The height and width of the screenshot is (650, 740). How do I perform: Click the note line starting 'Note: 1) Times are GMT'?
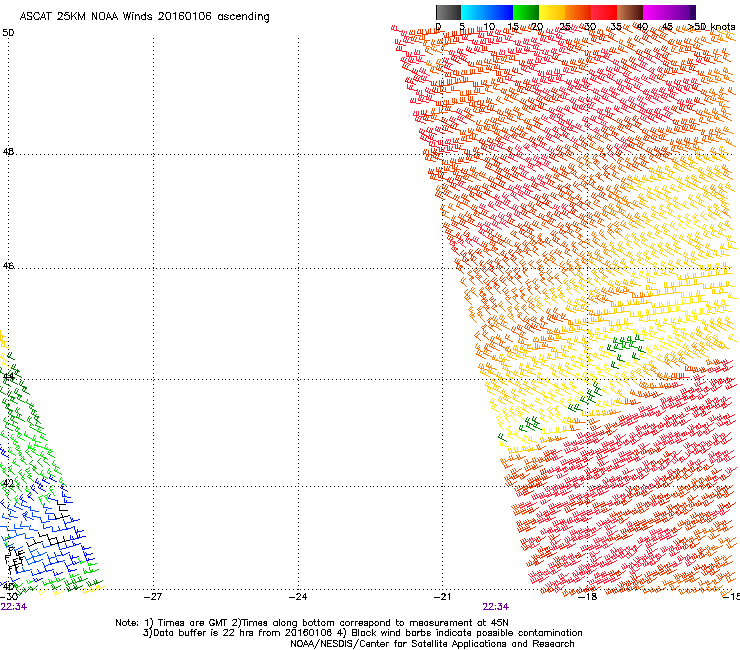[312, 623]
